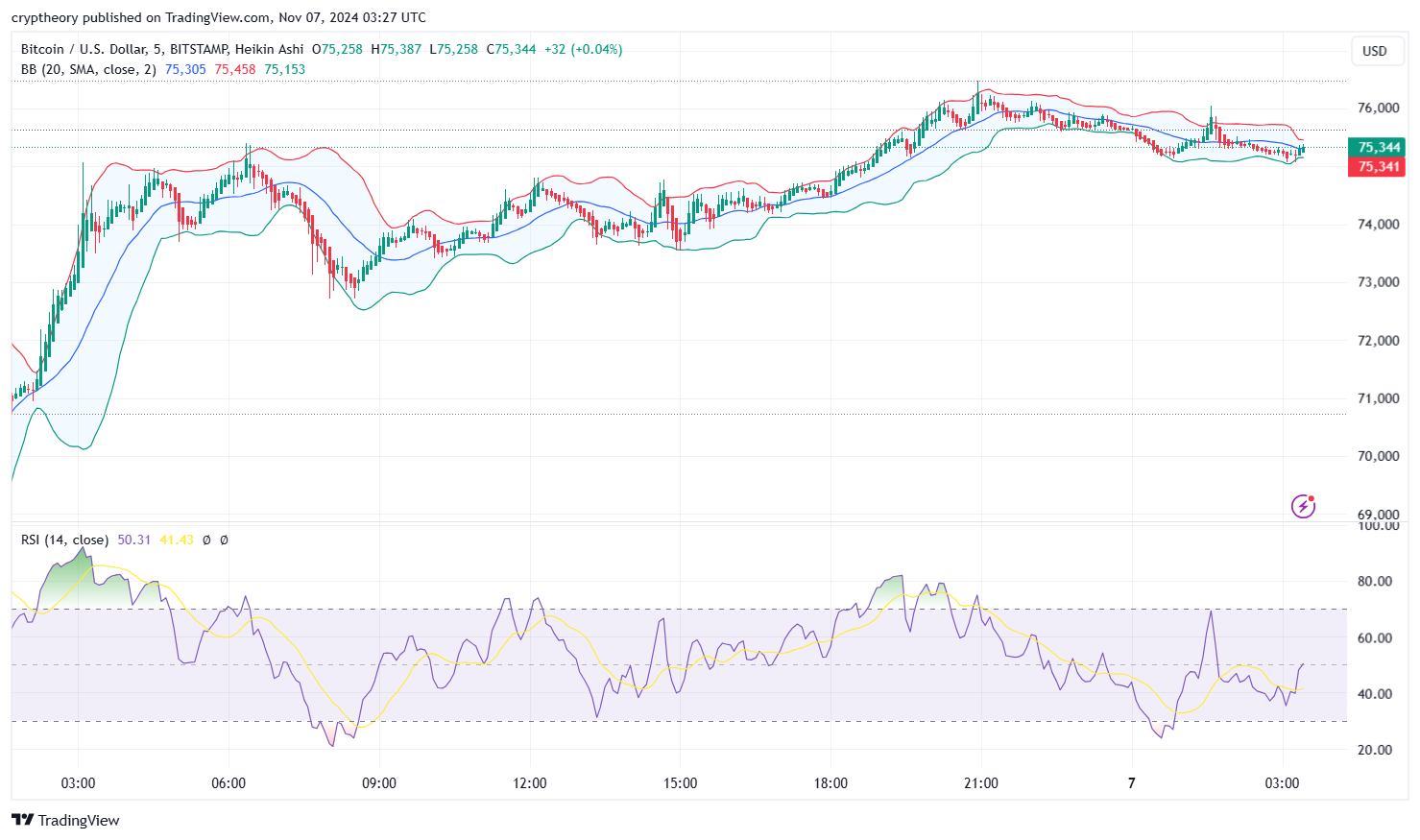Image resolution: width=1420 pixels, height=840 pixels.
Task: Click the 21:00 time axis label
Action: pos(981,783)
